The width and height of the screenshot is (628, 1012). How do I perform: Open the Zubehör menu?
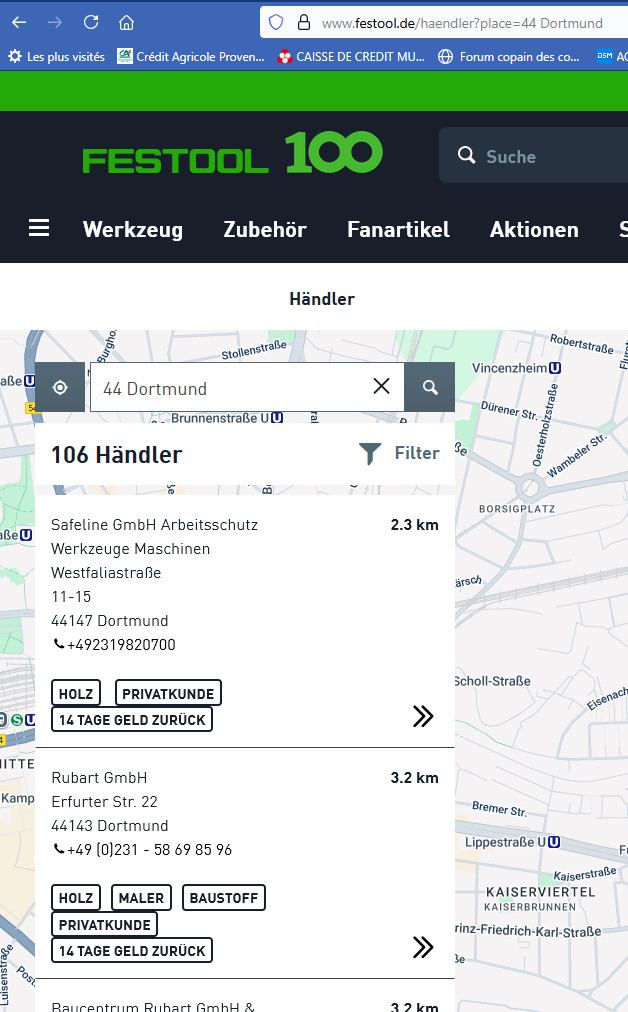(x=265, y=230)
